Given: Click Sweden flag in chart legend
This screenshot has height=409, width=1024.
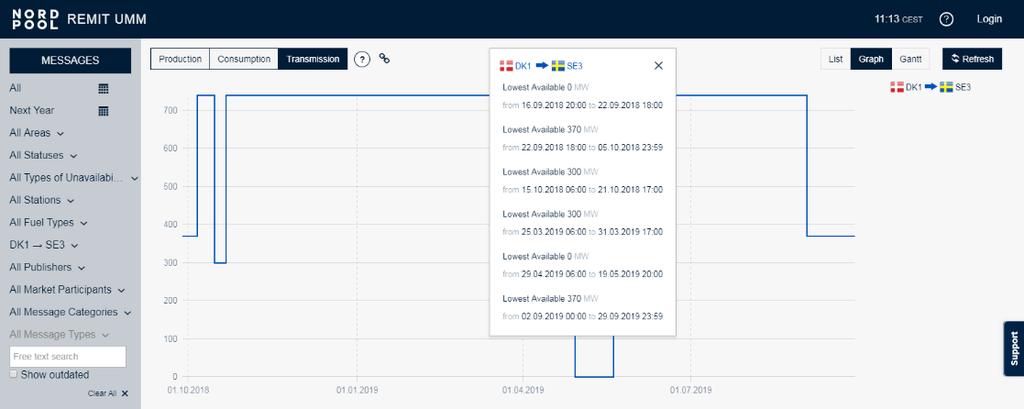Looking at the screenshot, I should pos(946,87).
